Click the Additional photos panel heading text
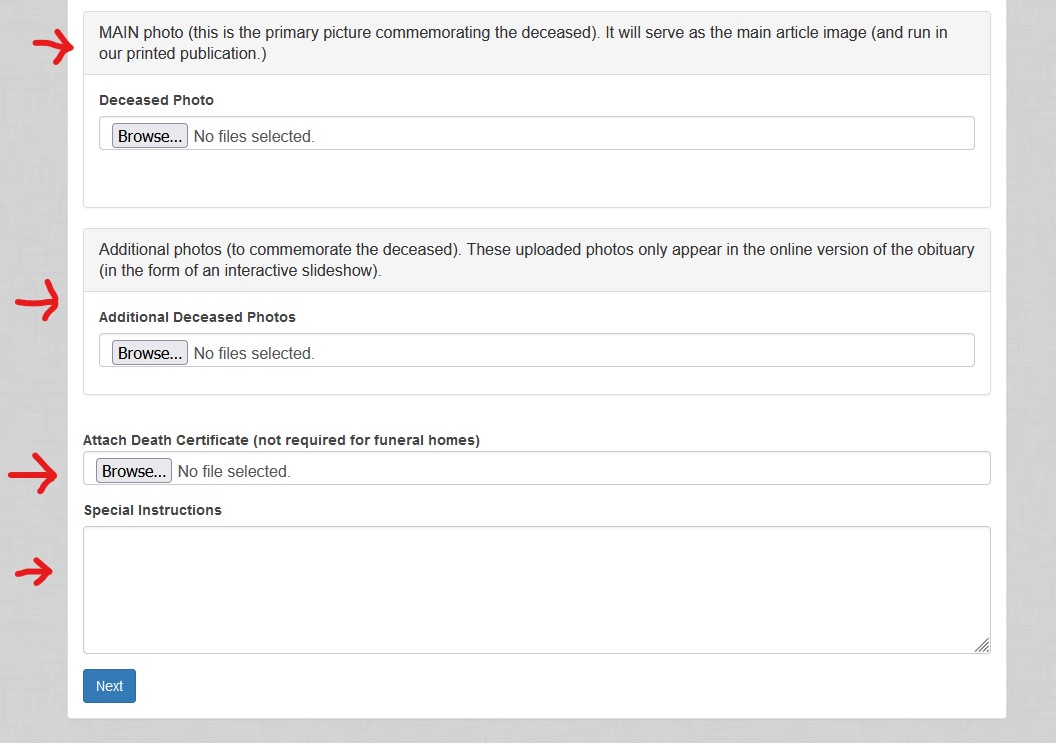 tap(536, 260)
